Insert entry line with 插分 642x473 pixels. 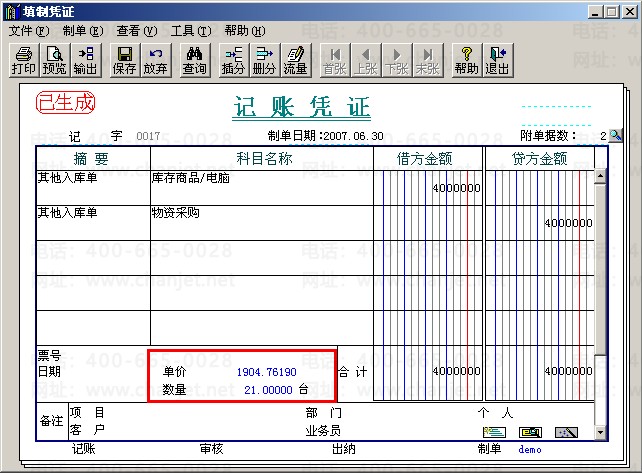click(233, 60)
